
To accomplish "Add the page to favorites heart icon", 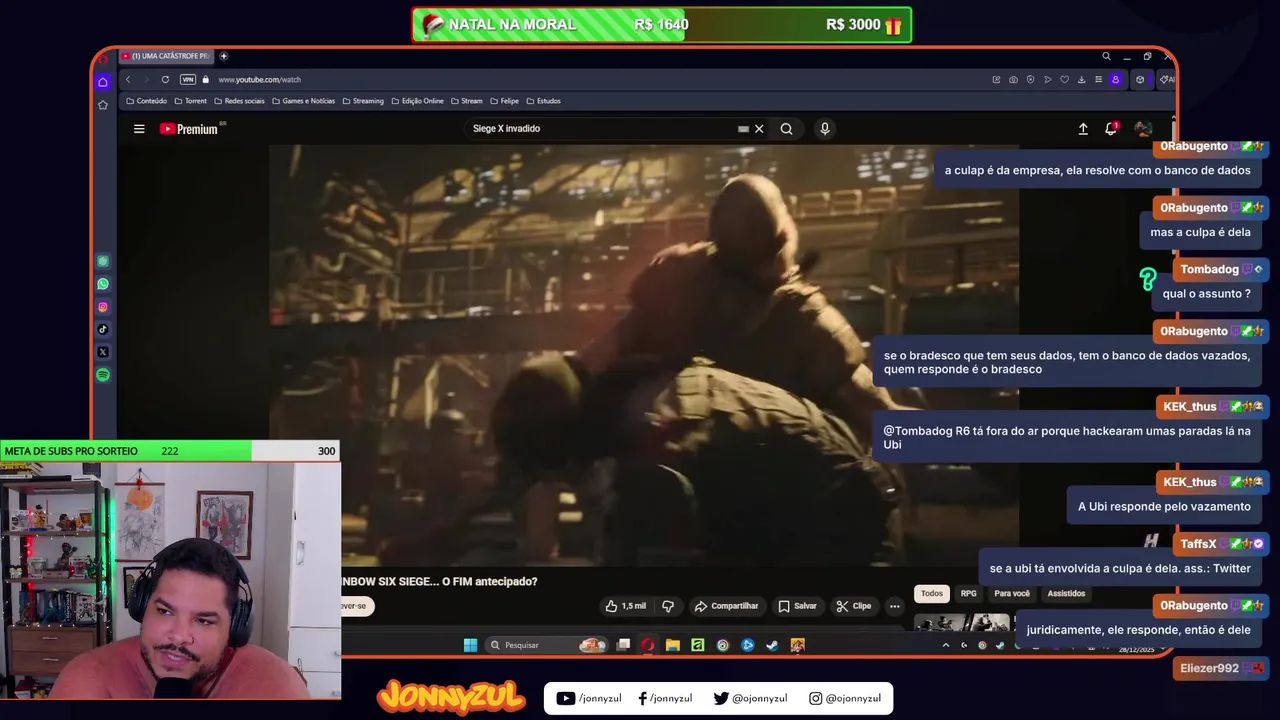I will click(x=1064, y=79).
